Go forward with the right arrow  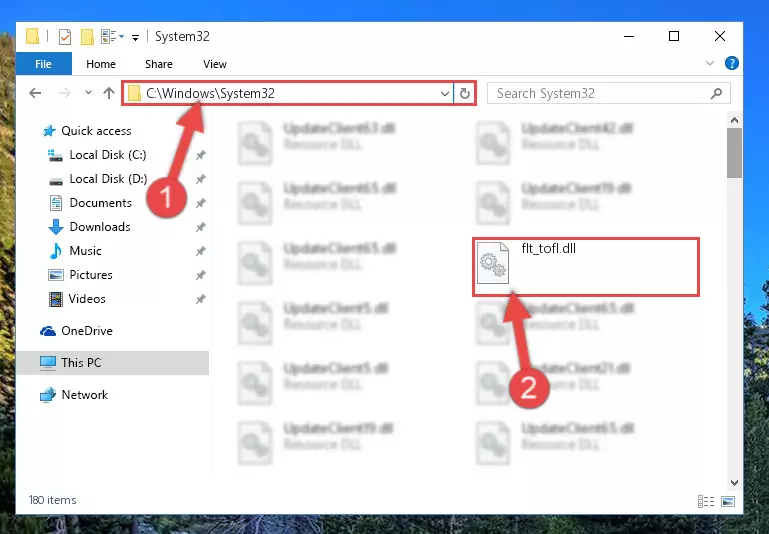point(64,93)
